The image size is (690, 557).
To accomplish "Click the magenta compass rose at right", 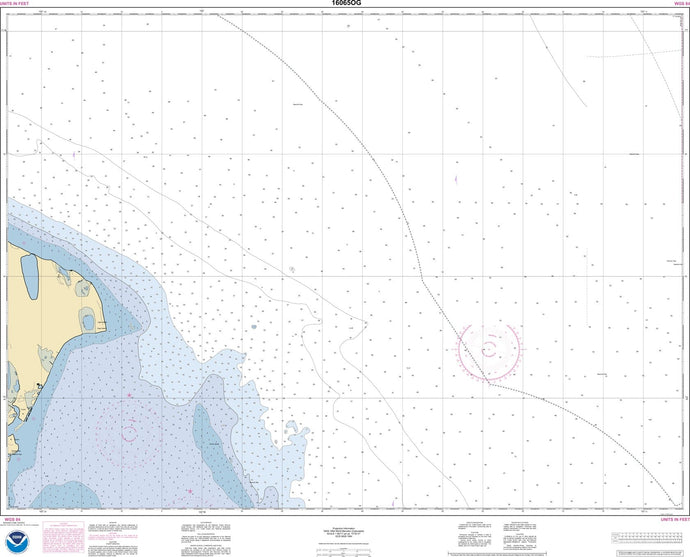I will [x=490, y=349].
